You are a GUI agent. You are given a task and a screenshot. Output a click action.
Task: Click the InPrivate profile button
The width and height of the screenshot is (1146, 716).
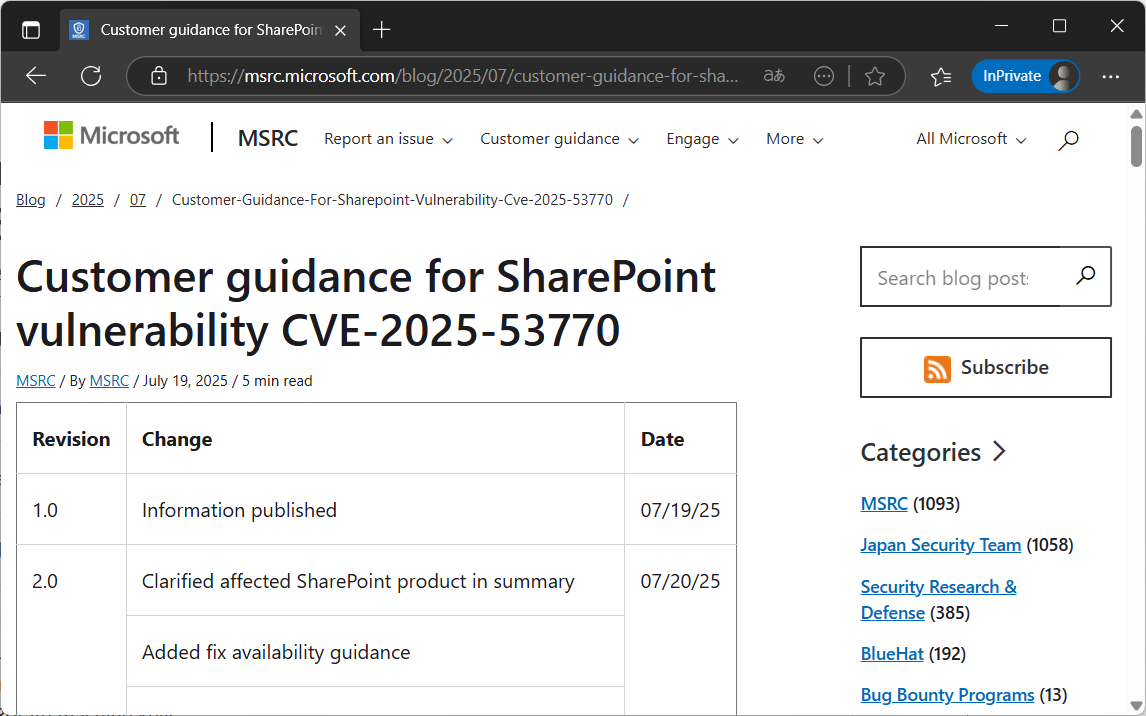pyautogui.click(x=1025, y=76)
